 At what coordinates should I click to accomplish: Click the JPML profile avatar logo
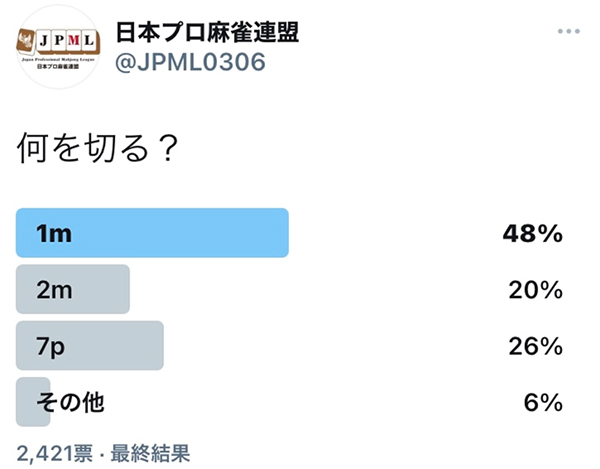[57, 47]
